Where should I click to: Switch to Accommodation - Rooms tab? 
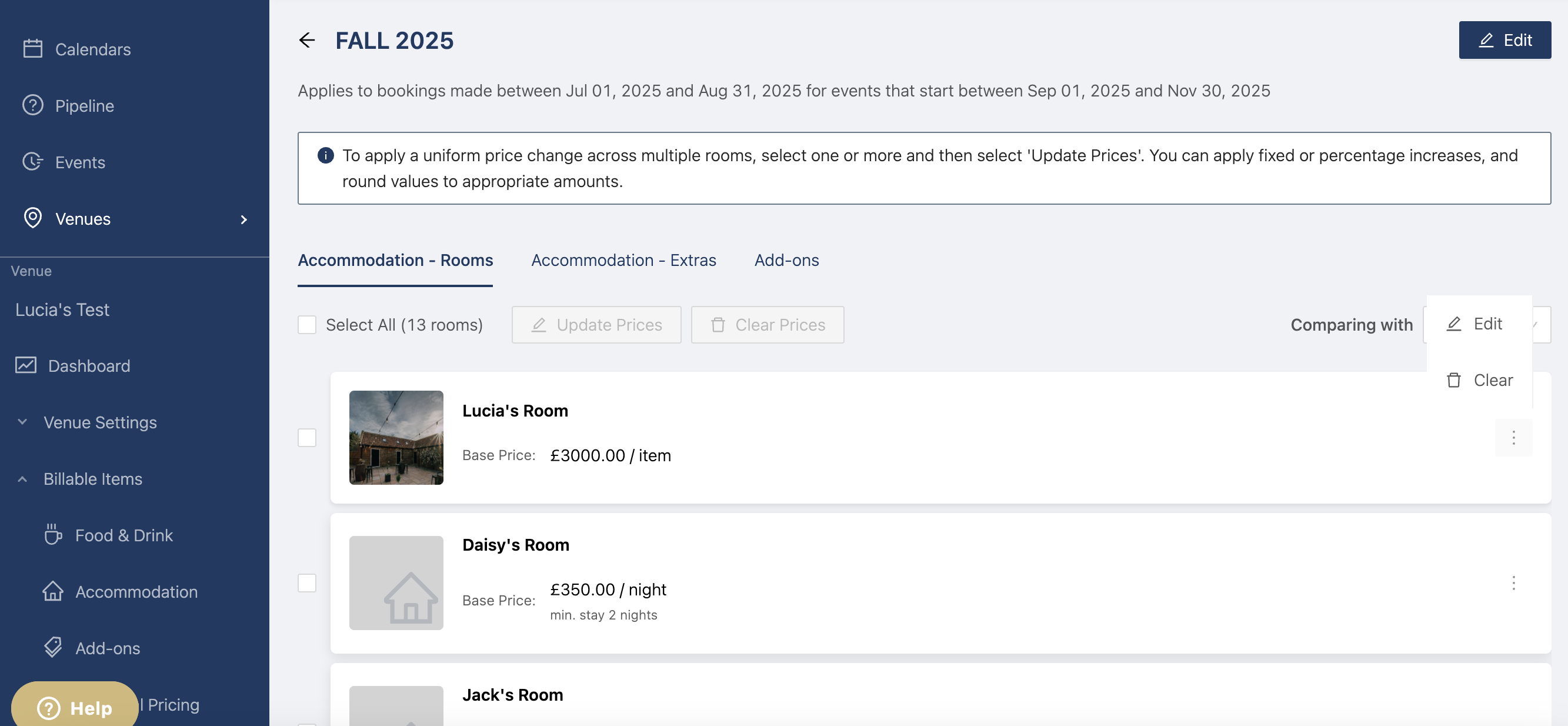[395, 260]
